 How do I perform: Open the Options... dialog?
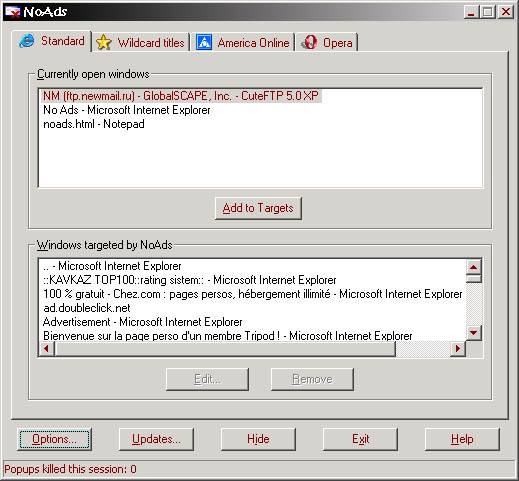click(54, 439)
